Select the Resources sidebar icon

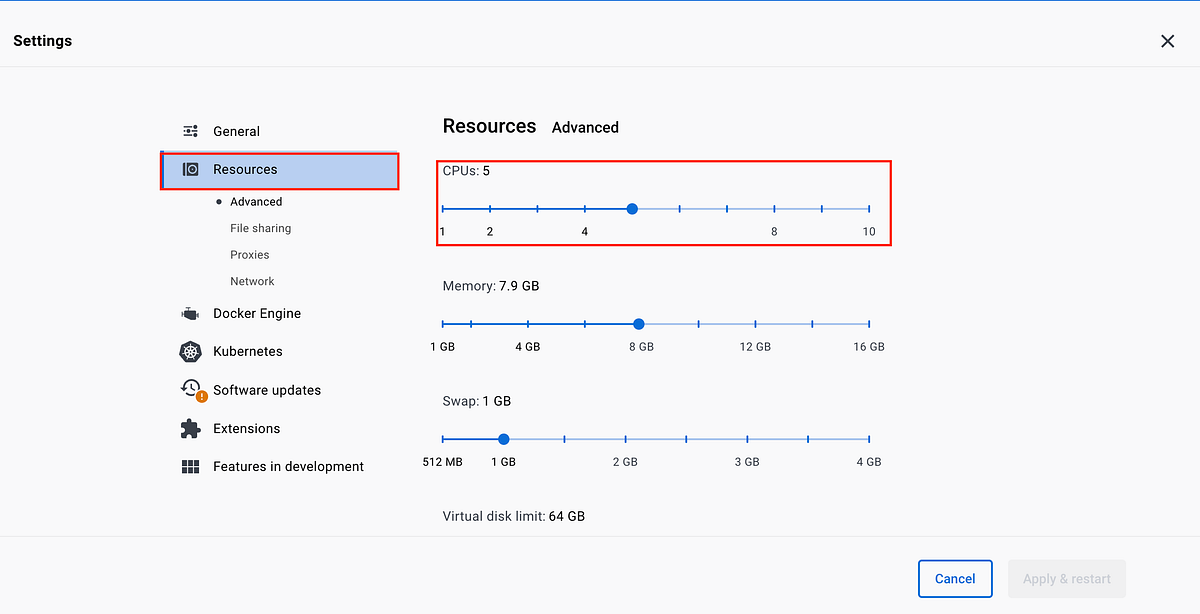189,170
